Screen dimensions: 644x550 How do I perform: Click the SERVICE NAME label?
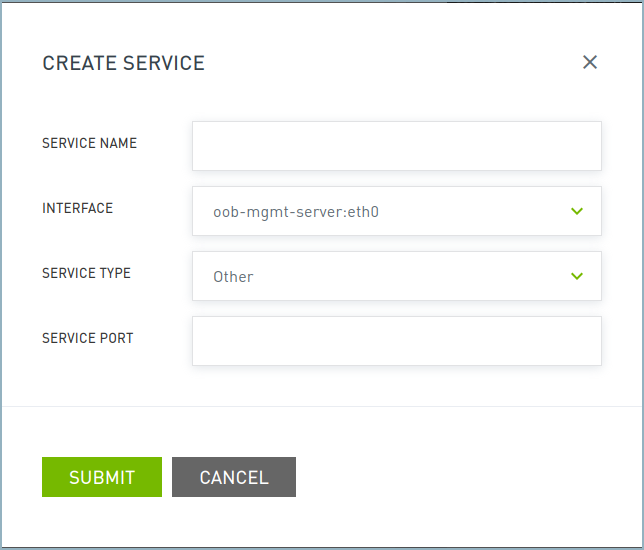point(89,143)
